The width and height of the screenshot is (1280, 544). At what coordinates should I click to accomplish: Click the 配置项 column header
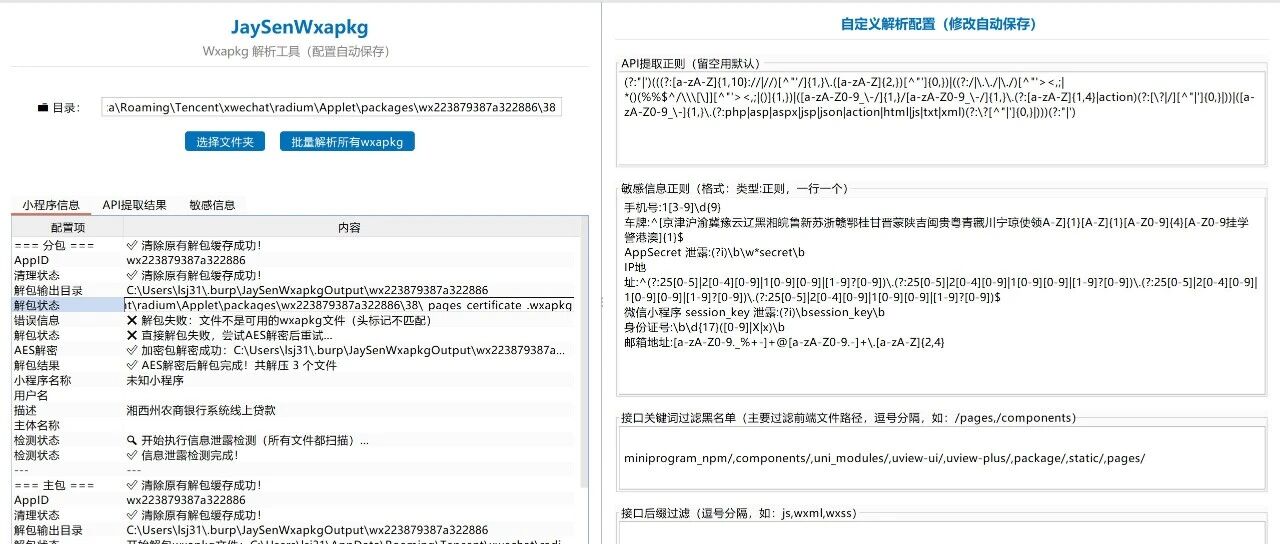tap(68, 228)
